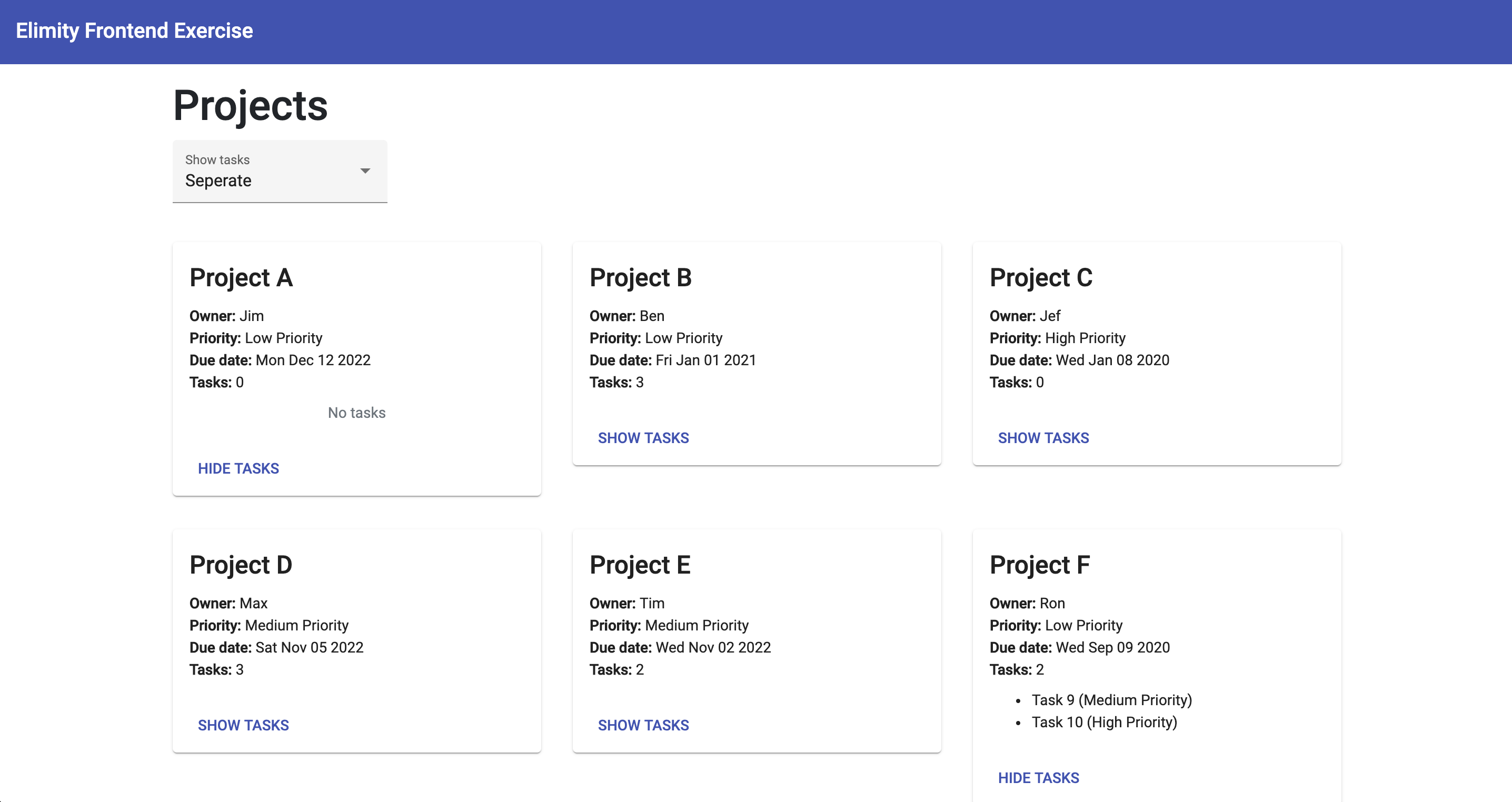Click the dropdown arrow beside Seperate
This screenshot has height=802, width=1512.
pyautogui.click(x=365, y=171)
